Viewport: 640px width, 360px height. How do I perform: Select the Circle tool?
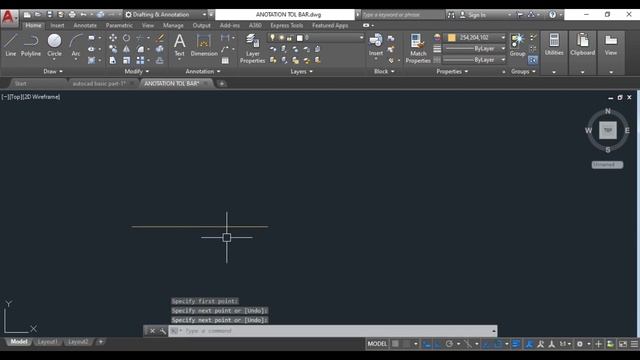click(54, 45)
